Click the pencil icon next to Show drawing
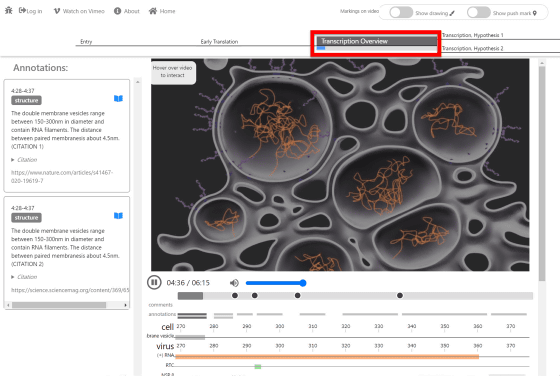Image resolution: width=560 pixels, height=376 pixels. click(x=452, y=13)
